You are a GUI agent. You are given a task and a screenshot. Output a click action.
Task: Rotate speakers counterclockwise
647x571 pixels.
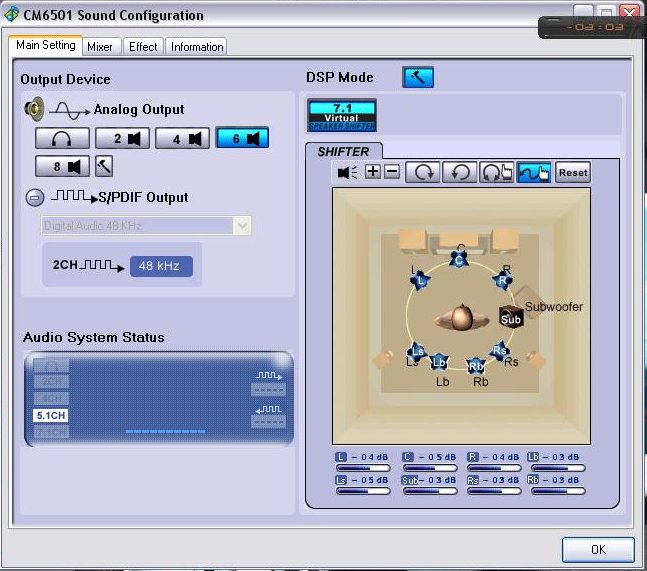point(459,172)
